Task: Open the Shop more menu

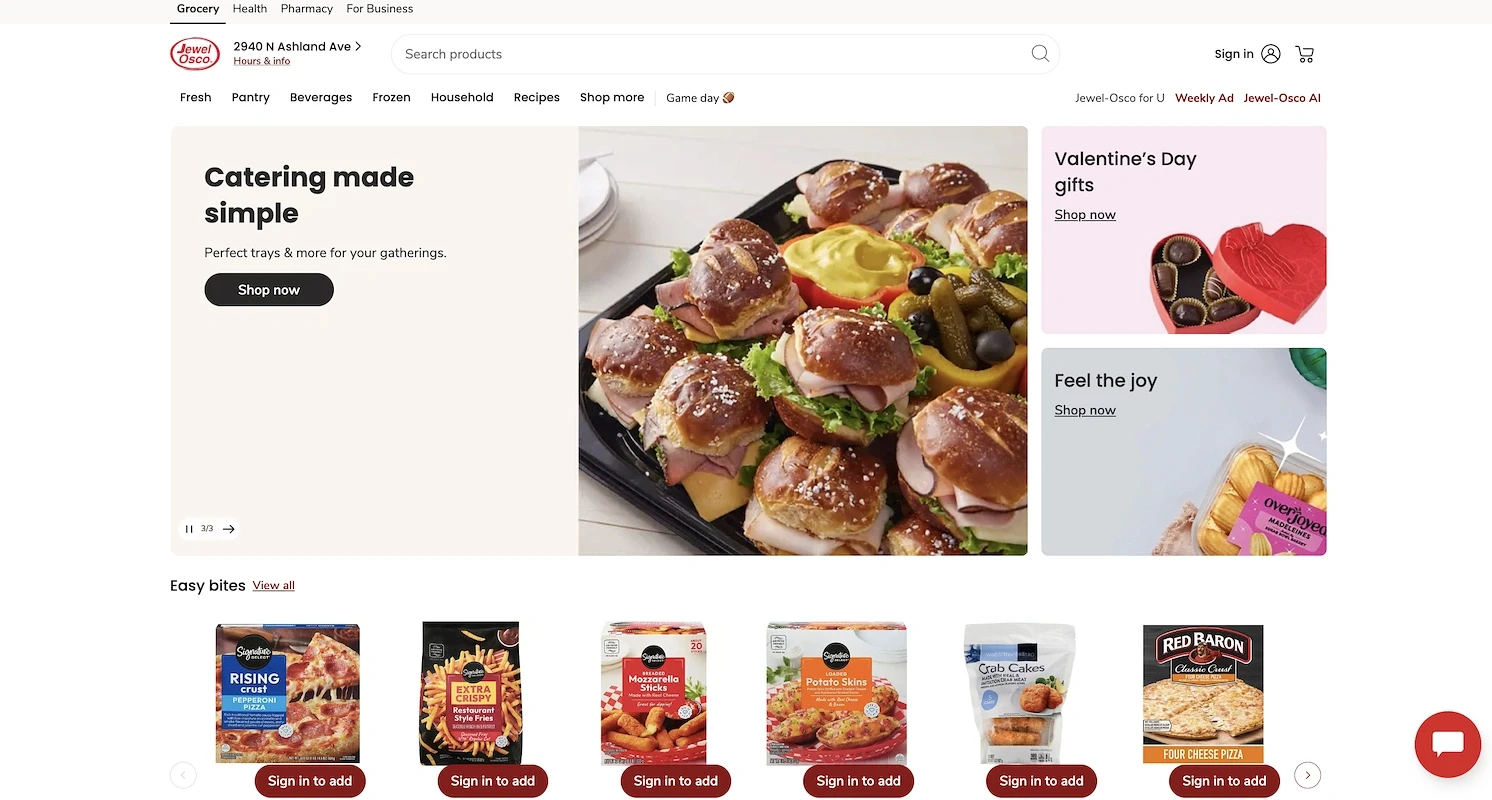Action: coord(612,97)
